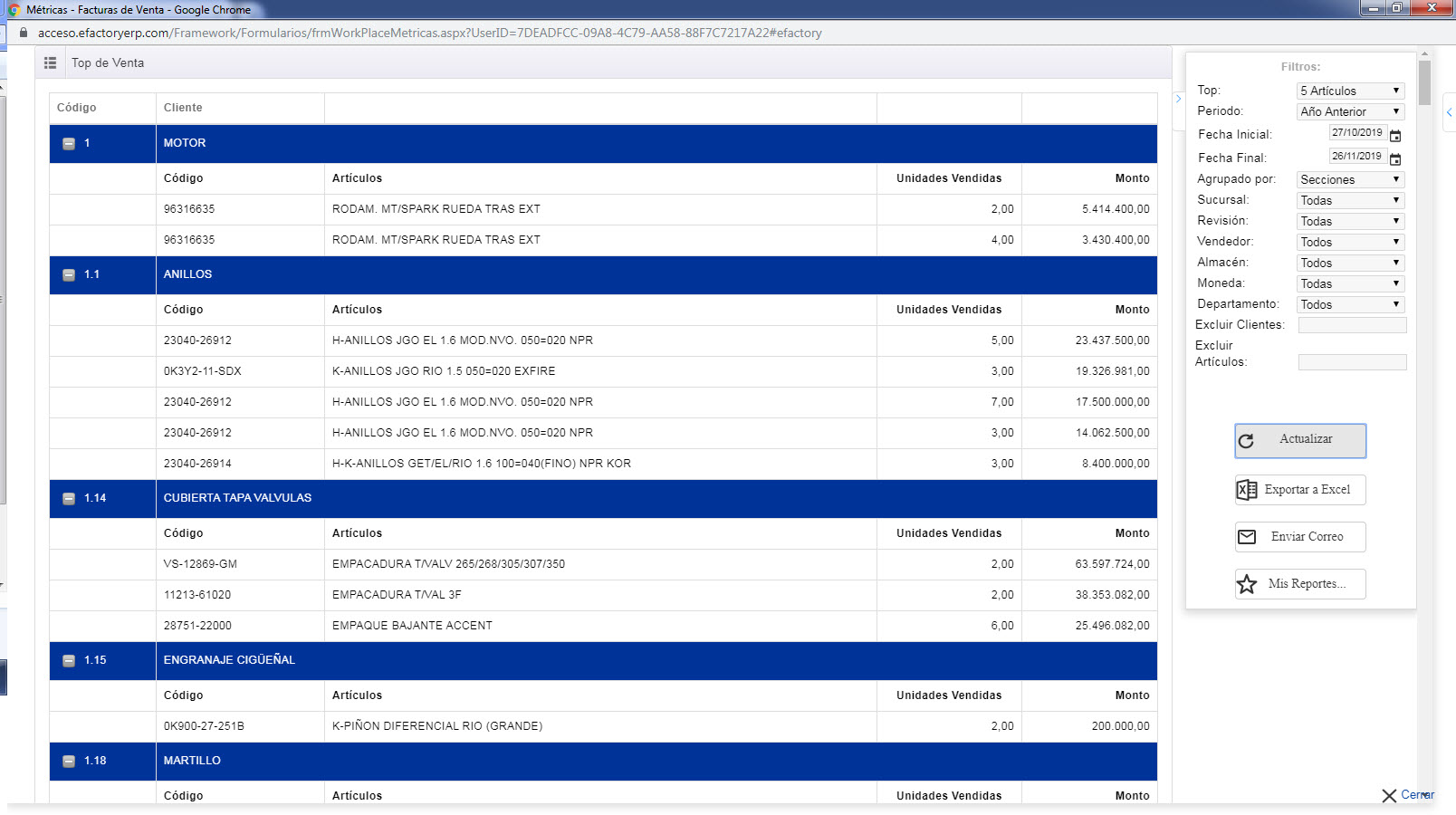This screenshot has height=815, width=1456.
Task: Open the Revisión dropdown
Action: pos(1350,221)
